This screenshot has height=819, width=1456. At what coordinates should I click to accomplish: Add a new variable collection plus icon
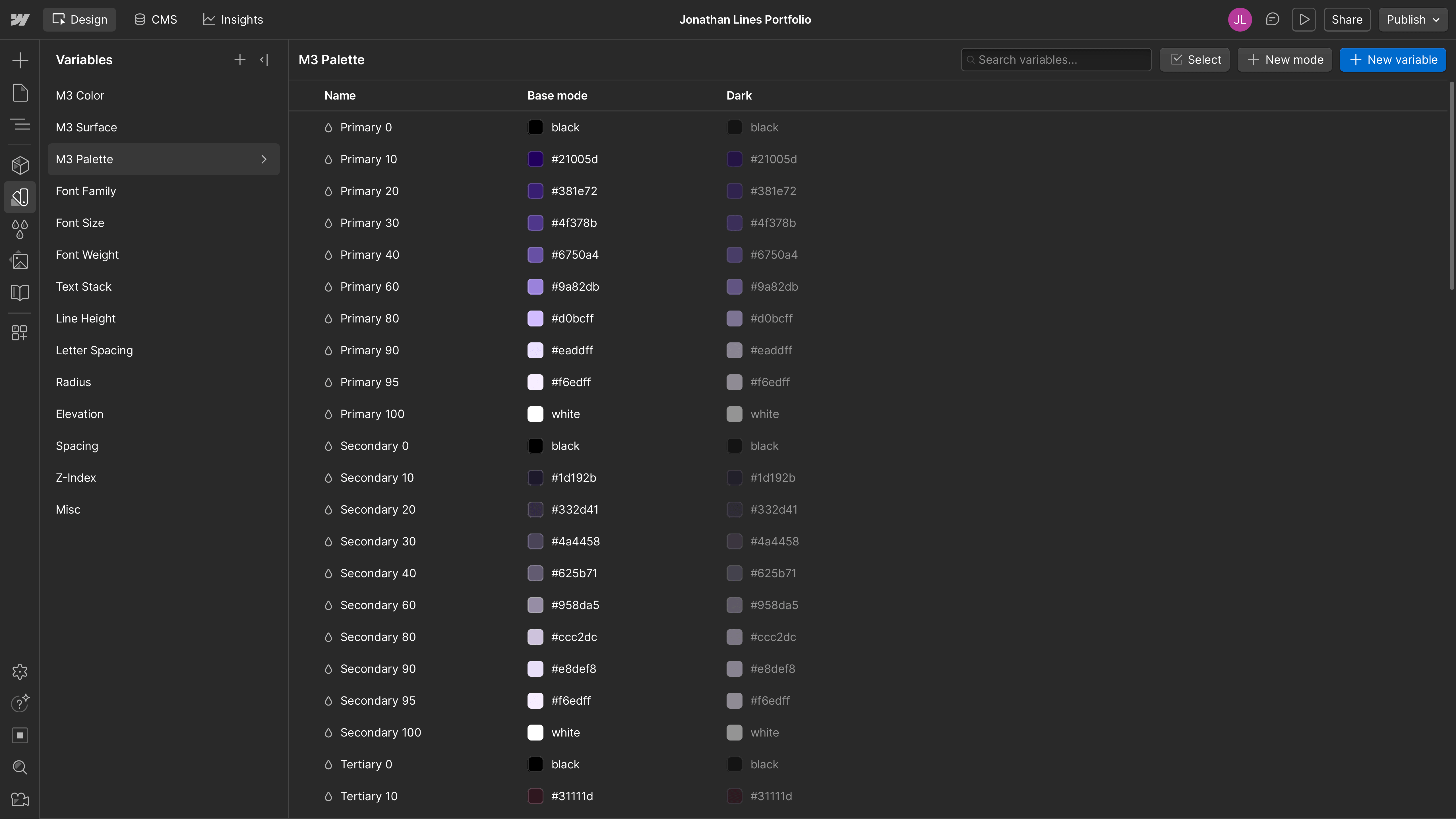tap(240, 60)
